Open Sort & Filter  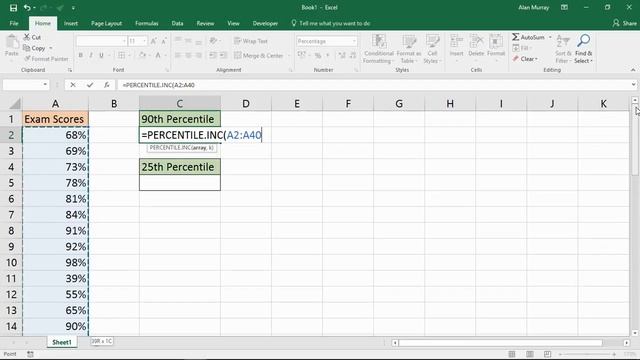pos(562,49)
